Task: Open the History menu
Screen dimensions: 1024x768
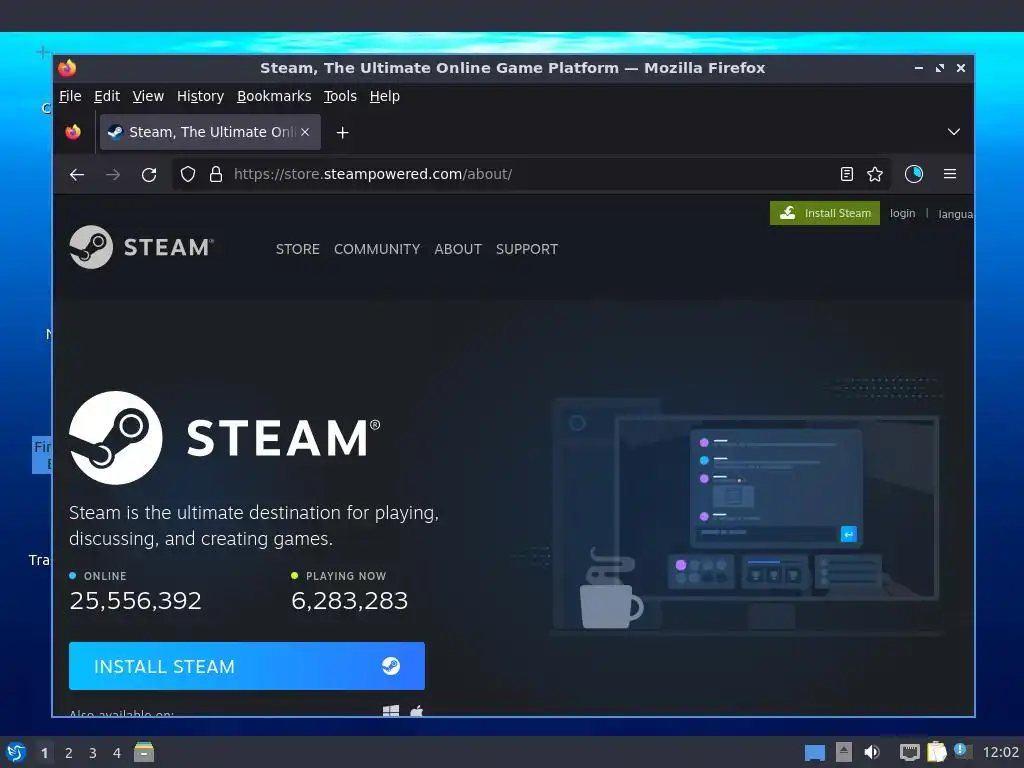Action: [200, 96]
